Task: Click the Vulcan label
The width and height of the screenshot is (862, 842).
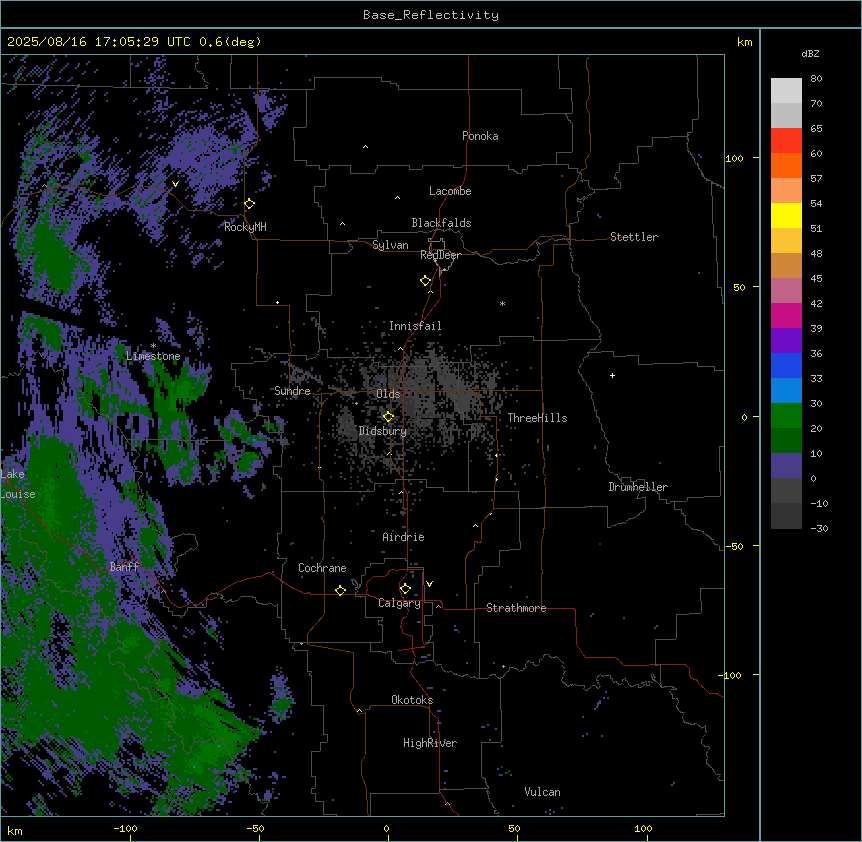Action: pos(543,792)
